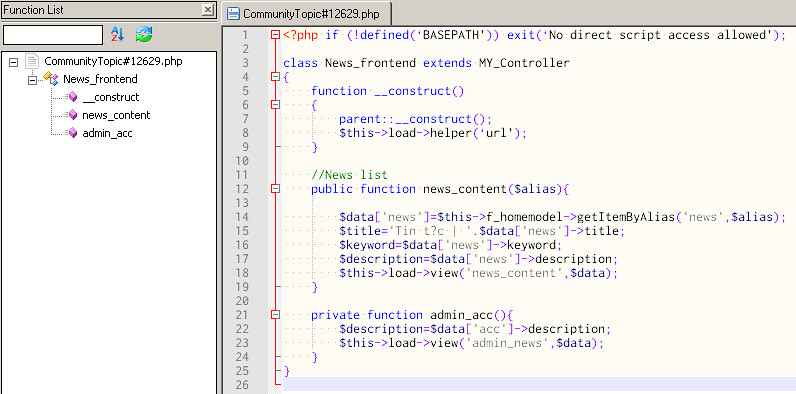
Task: Collapse the admin_acc fold at line 21
Action: [x=275, y=315]
